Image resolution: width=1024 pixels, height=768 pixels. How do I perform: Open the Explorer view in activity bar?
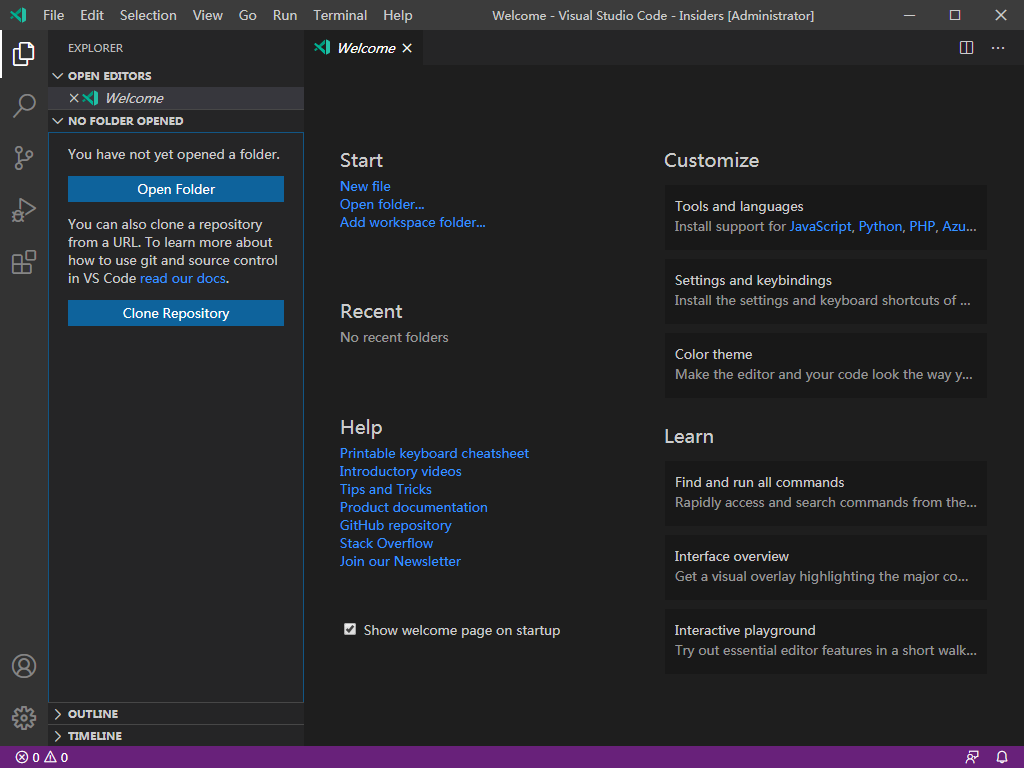(x=24, y=54)
